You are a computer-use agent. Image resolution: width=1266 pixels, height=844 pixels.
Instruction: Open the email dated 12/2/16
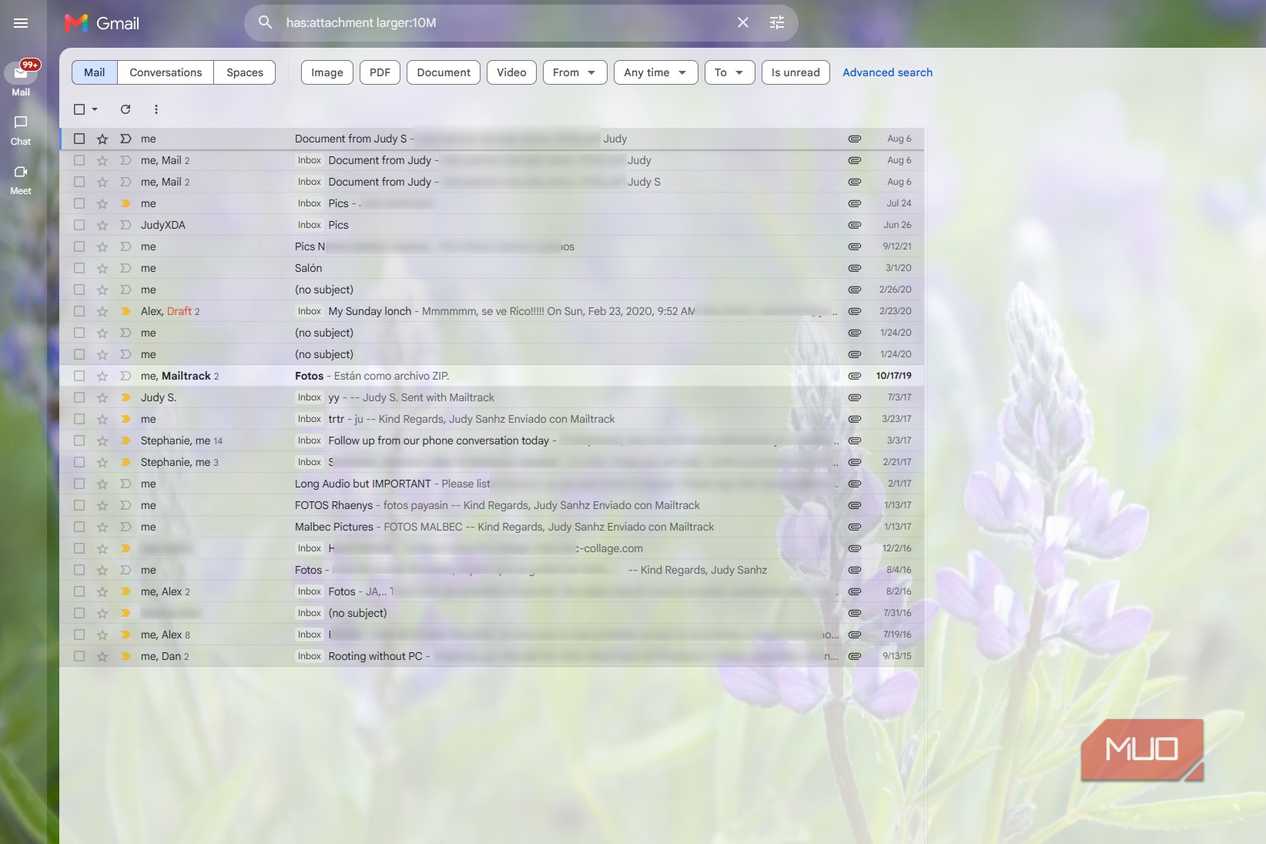pyautogui.click(x=492, y=548)
